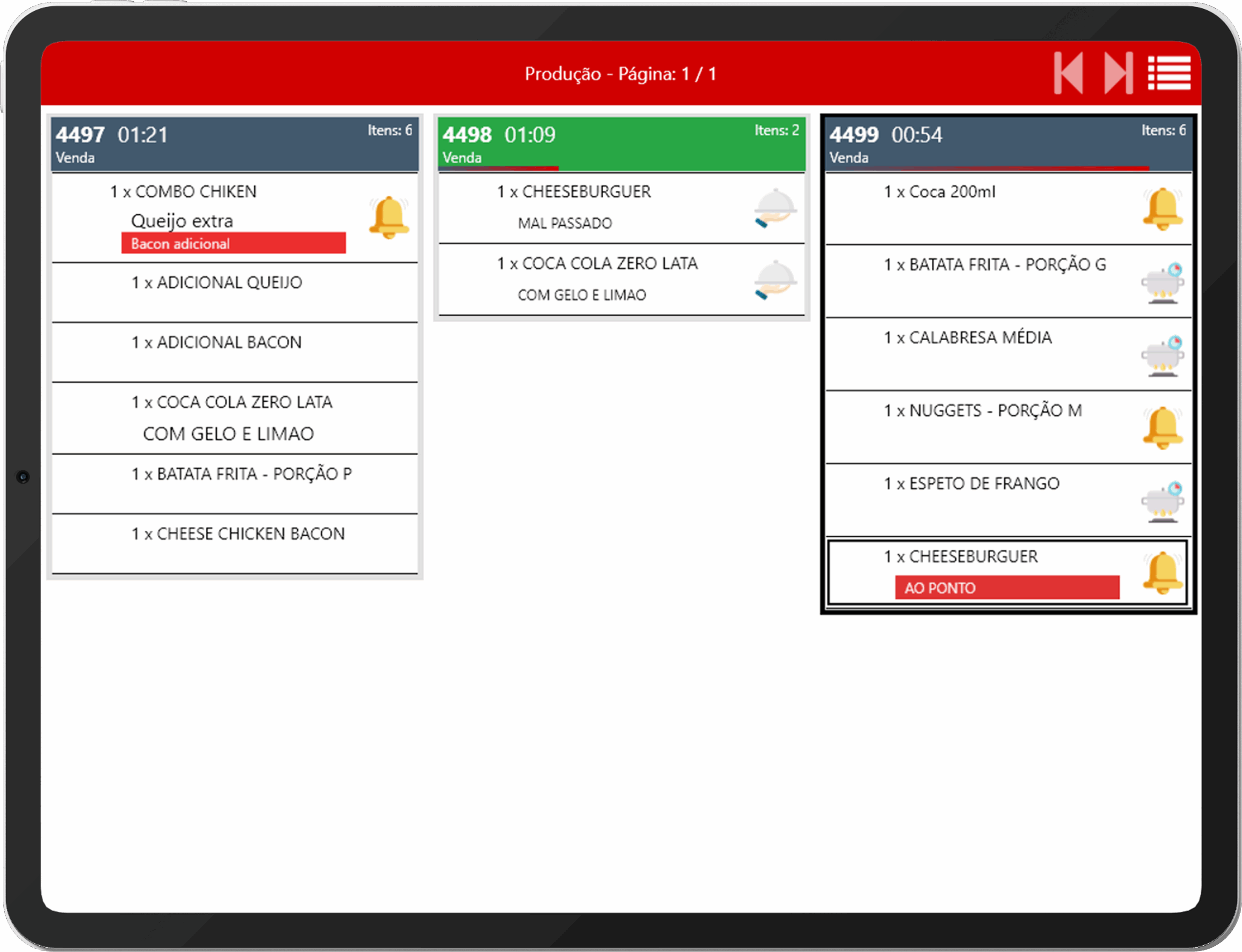Select 1 x CHEESEBURGUER in order 4498

pos(574,192)
